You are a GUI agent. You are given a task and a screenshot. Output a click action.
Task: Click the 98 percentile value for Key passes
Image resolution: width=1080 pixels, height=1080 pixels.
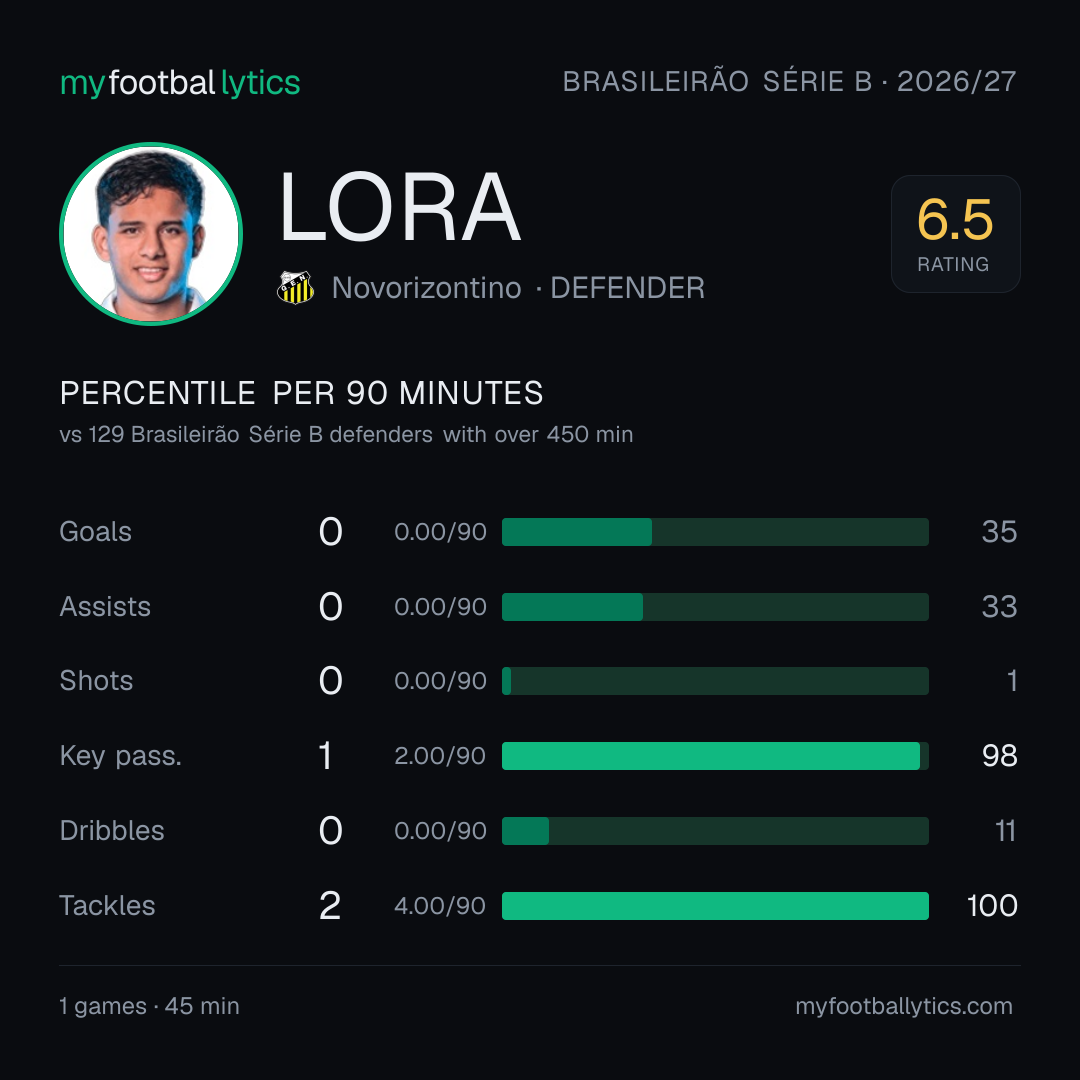(x=999, y=756)
